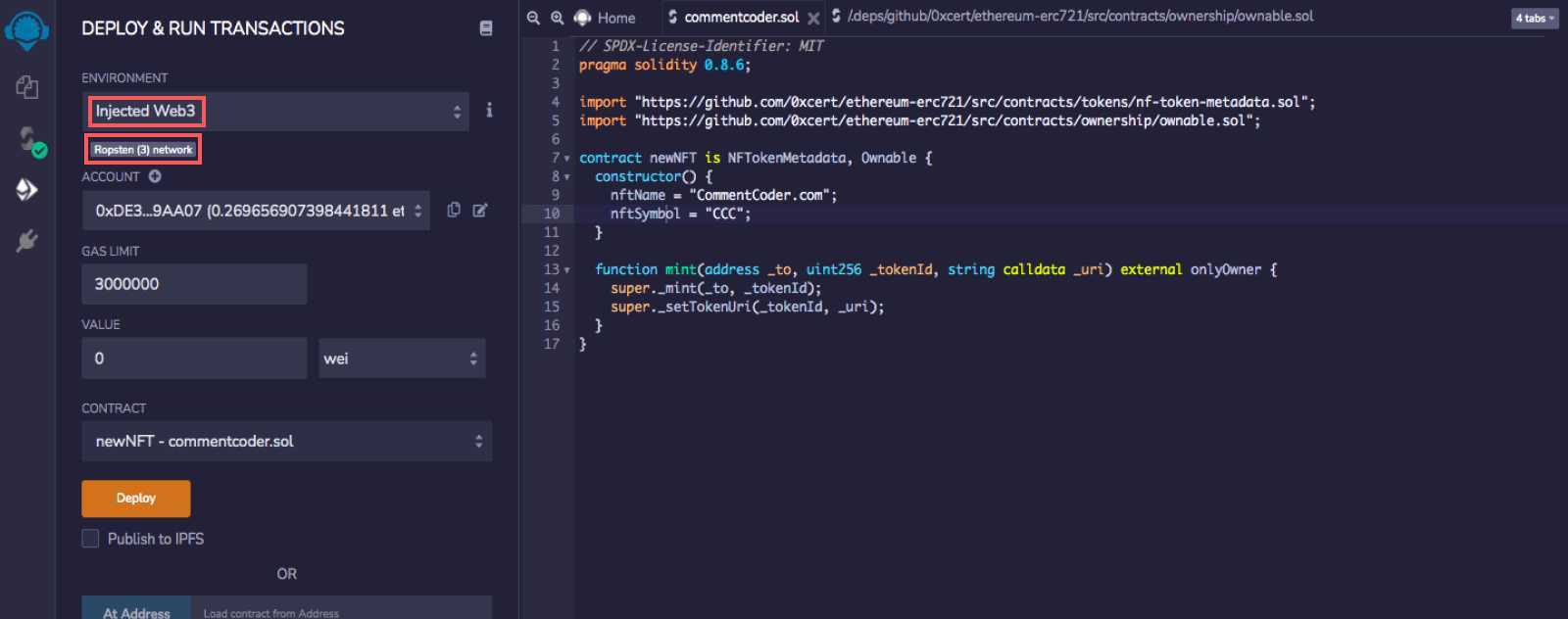This screenshot has width=1568, height=619.
Task: Open the documentation icon beside panel title
Action: tap(485, 28)
